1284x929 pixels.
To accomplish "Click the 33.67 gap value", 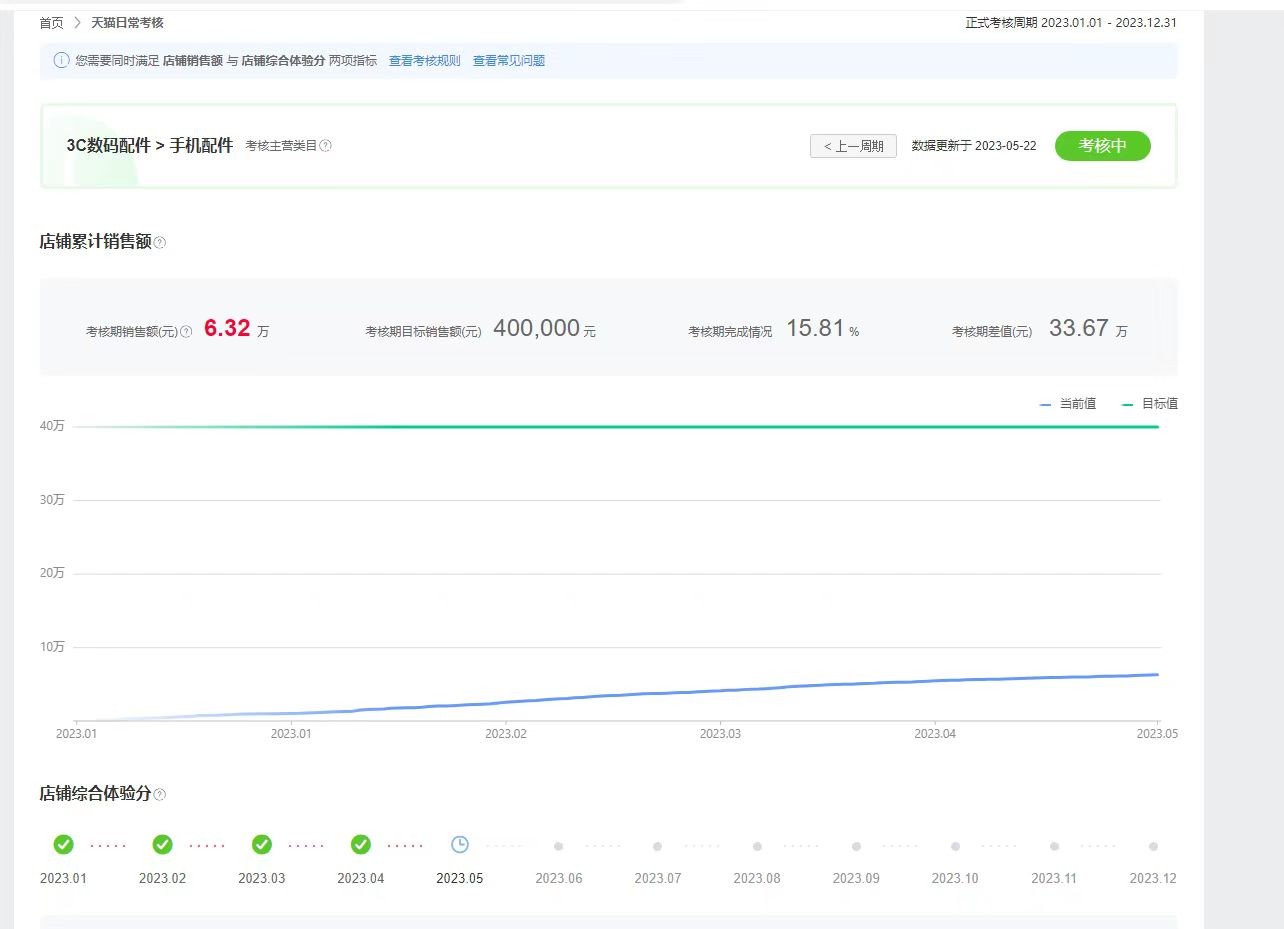I will 1079,328.
